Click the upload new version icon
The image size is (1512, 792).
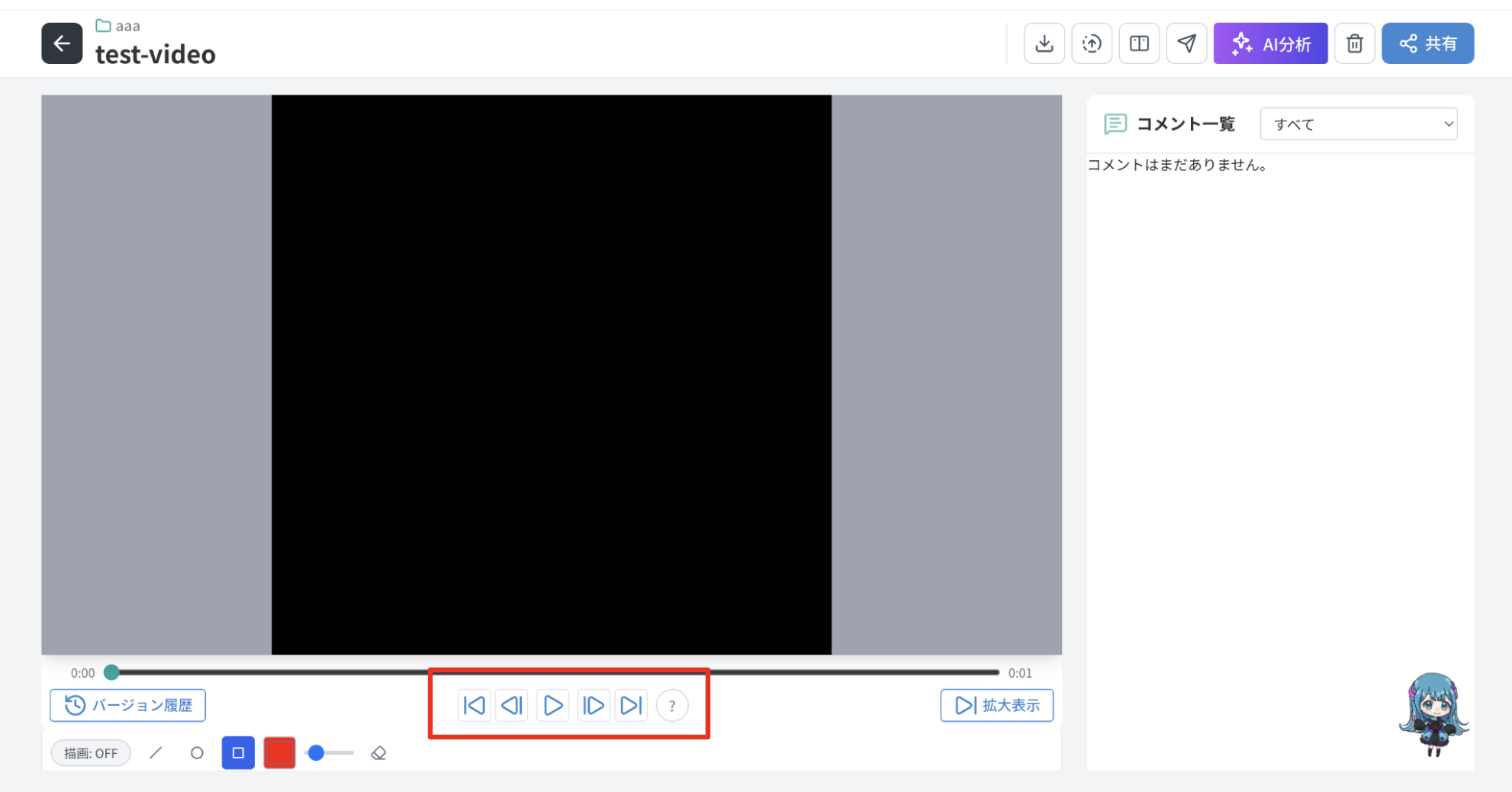pos(1092,43)
